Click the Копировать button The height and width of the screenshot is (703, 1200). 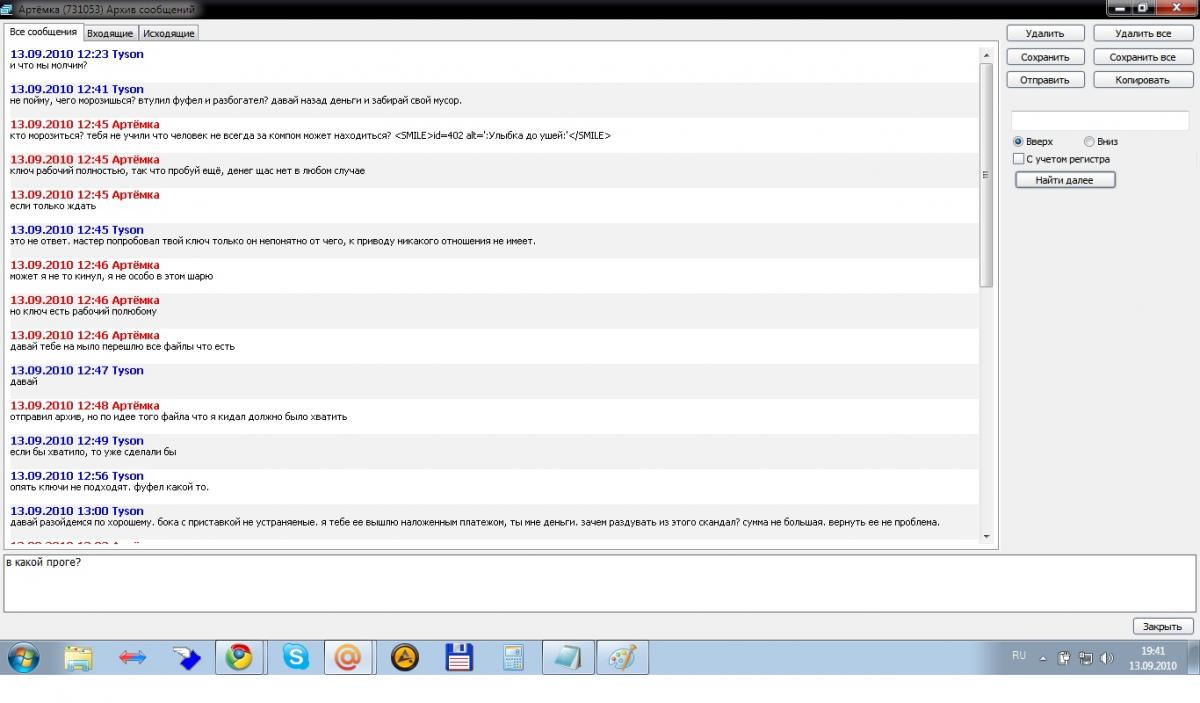pos(1143,80)
